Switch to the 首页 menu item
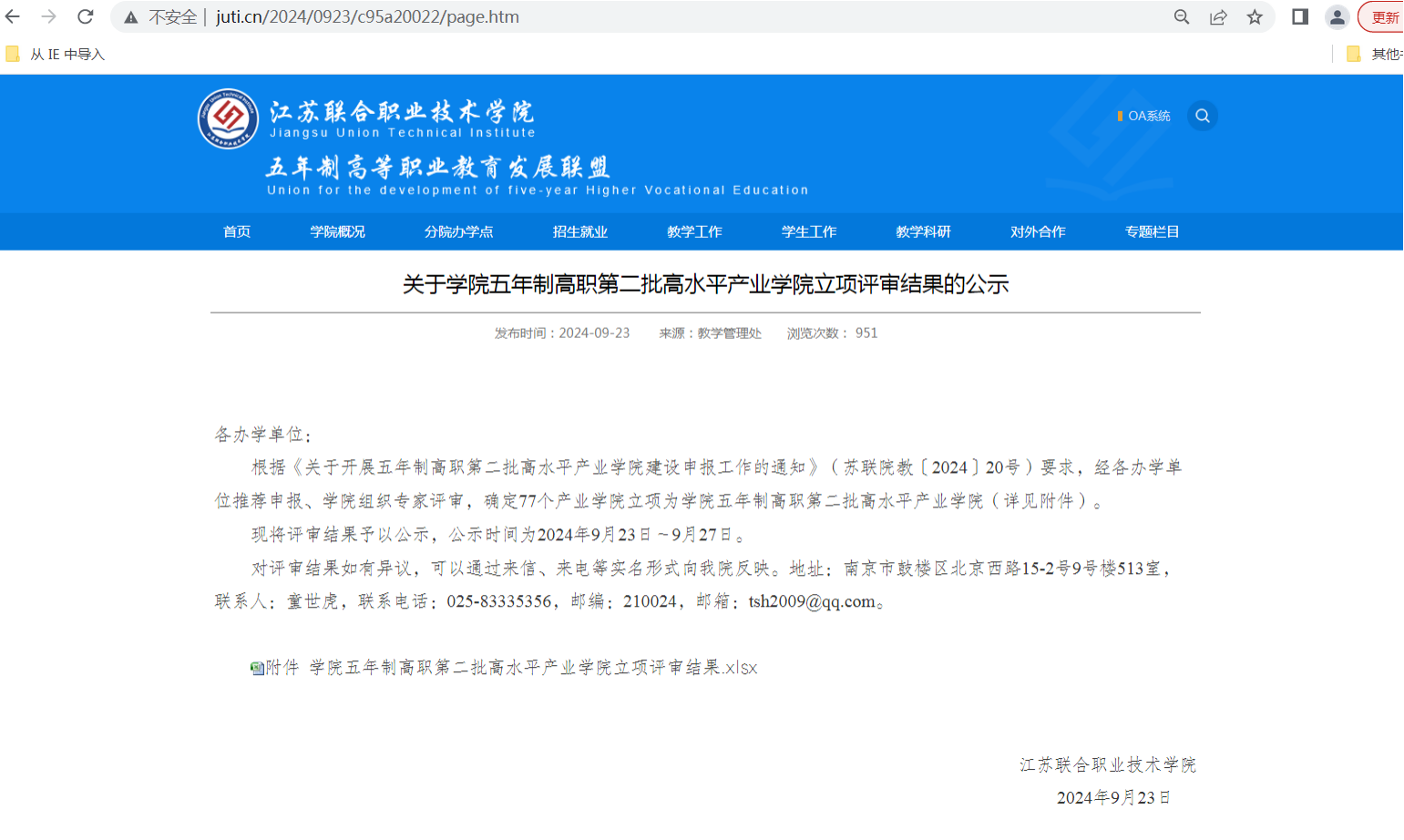The height and width of the screenshot is (840, 1404). [236, 231]
